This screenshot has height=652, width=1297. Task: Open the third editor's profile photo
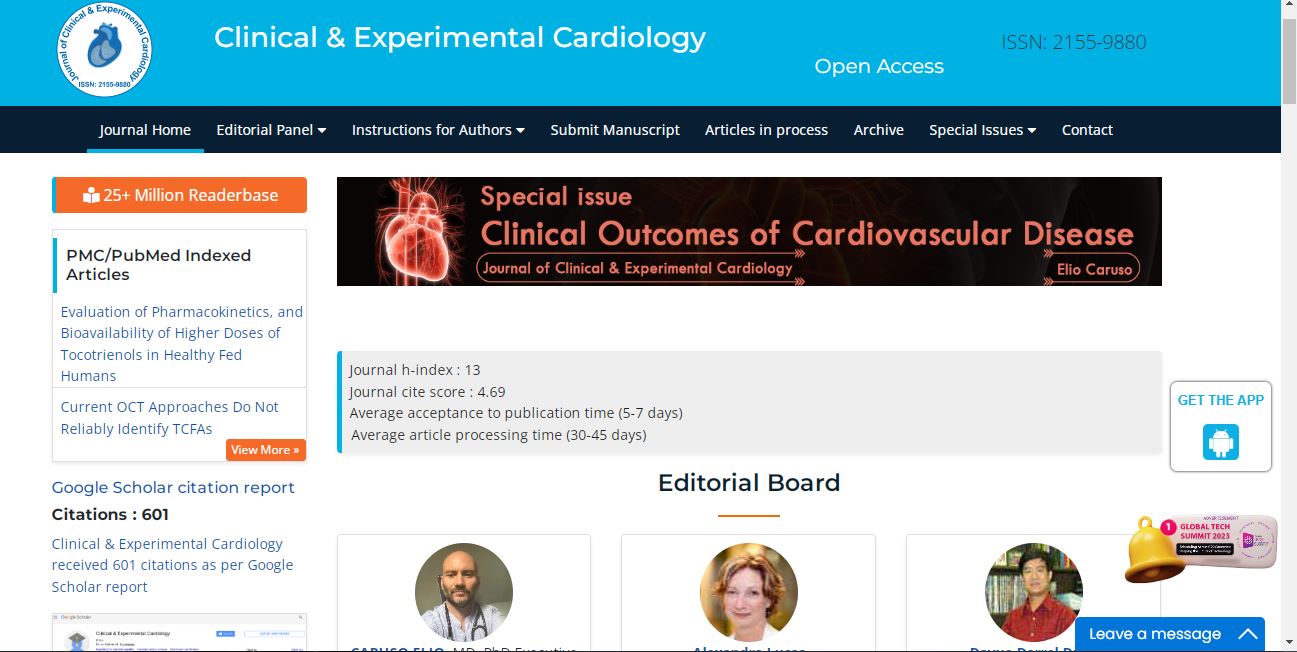coord(1034,592)
